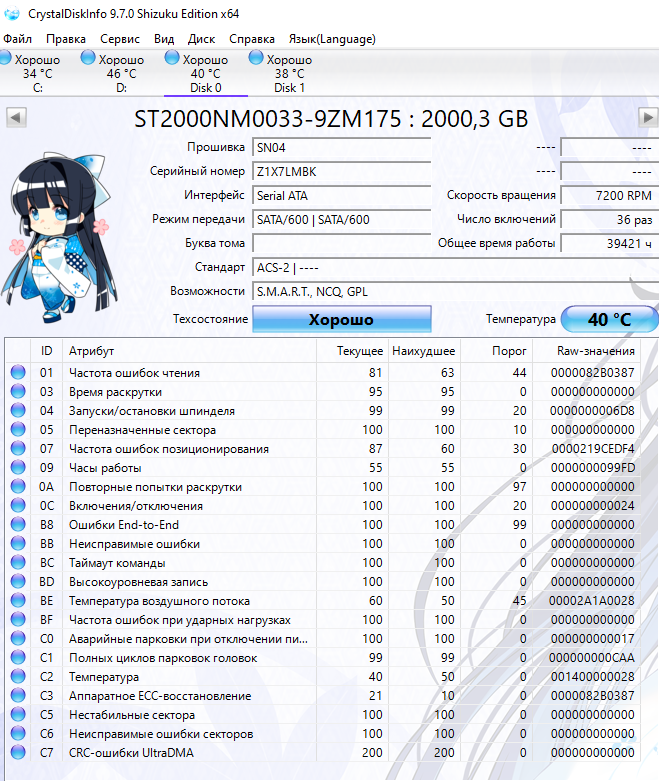Select the Переназначенные сектора row text
The height and width of the screenshot is (781, 659).
click(x=142, y=429)
